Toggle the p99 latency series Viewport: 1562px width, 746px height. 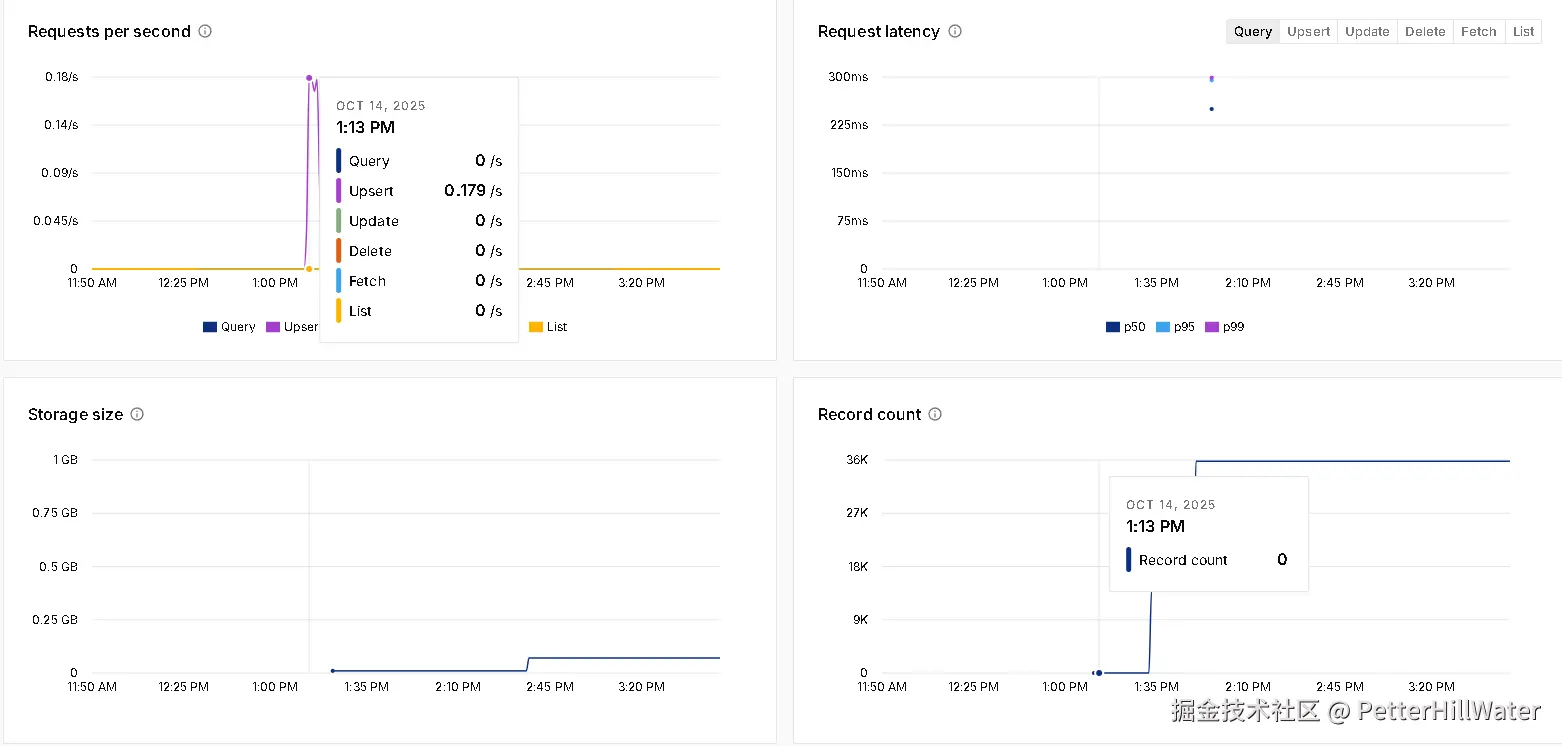pos(1224,327)
